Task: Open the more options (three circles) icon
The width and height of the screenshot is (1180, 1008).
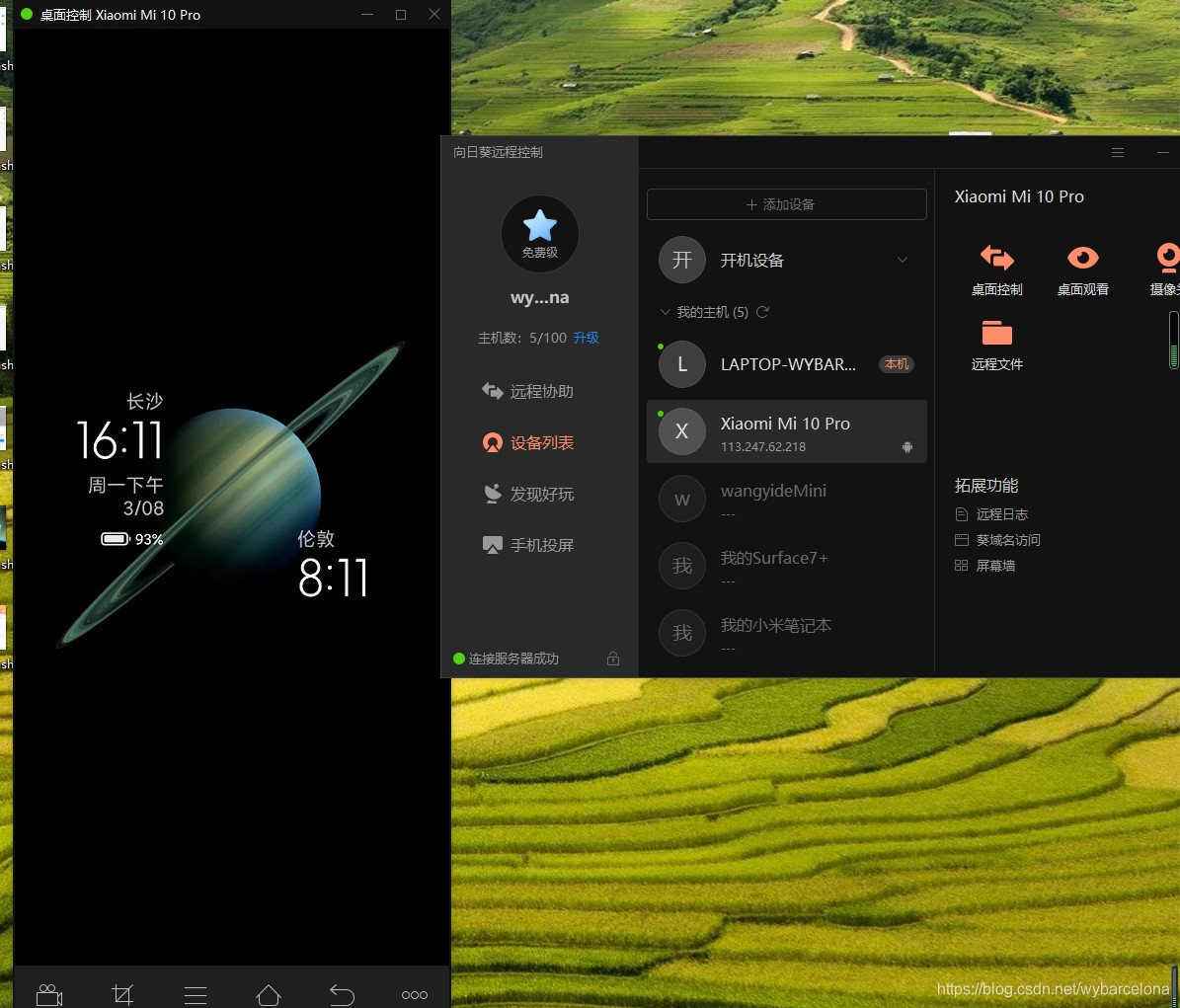Action: [x=415, y=995]
